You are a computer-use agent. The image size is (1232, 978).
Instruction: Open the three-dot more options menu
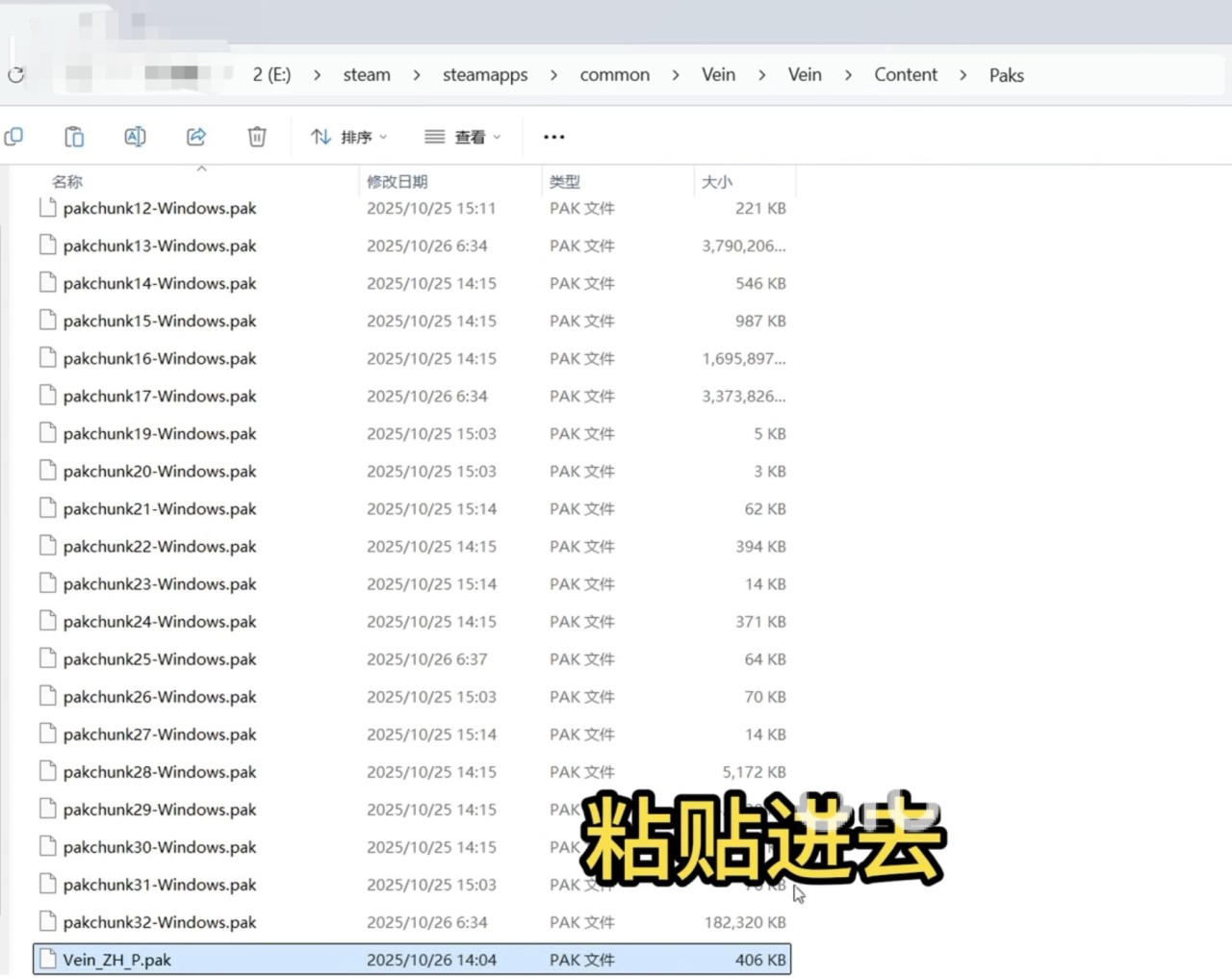tap(553, 137)
